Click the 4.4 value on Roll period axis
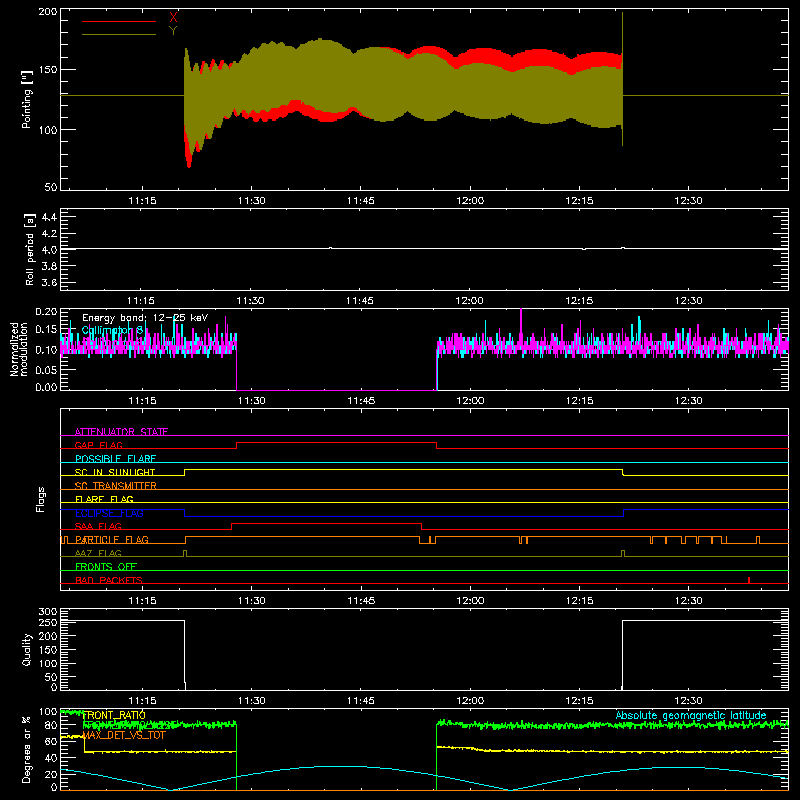 point(49,217)
